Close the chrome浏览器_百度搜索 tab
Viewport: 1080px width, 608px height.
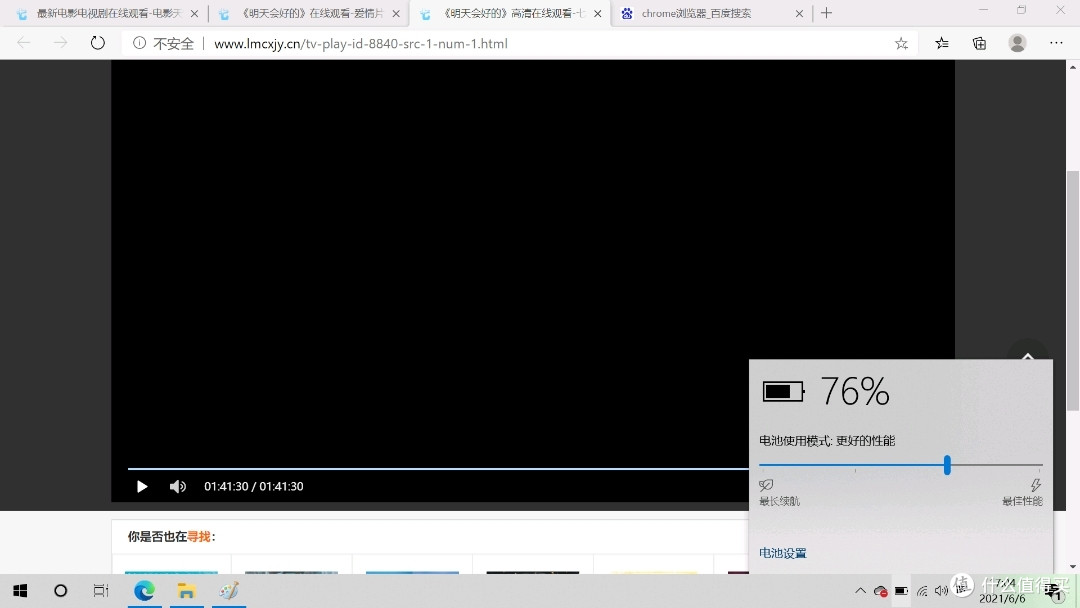click(799, 13)
